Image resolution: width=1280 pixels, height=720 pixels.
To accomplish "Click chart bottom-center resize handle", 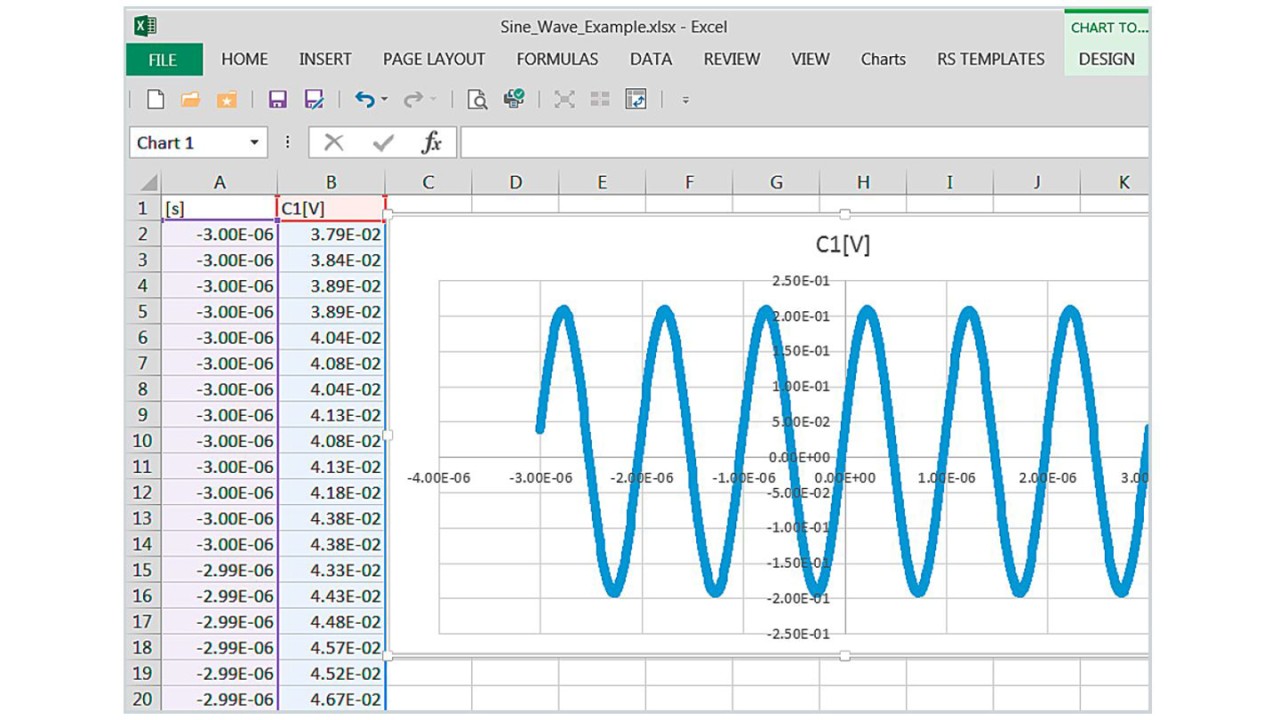I will (845, 656).
